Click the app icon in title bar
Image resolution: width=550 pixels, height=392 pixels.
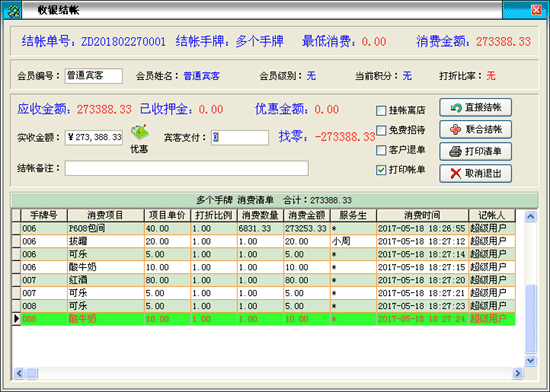(13, 11)
